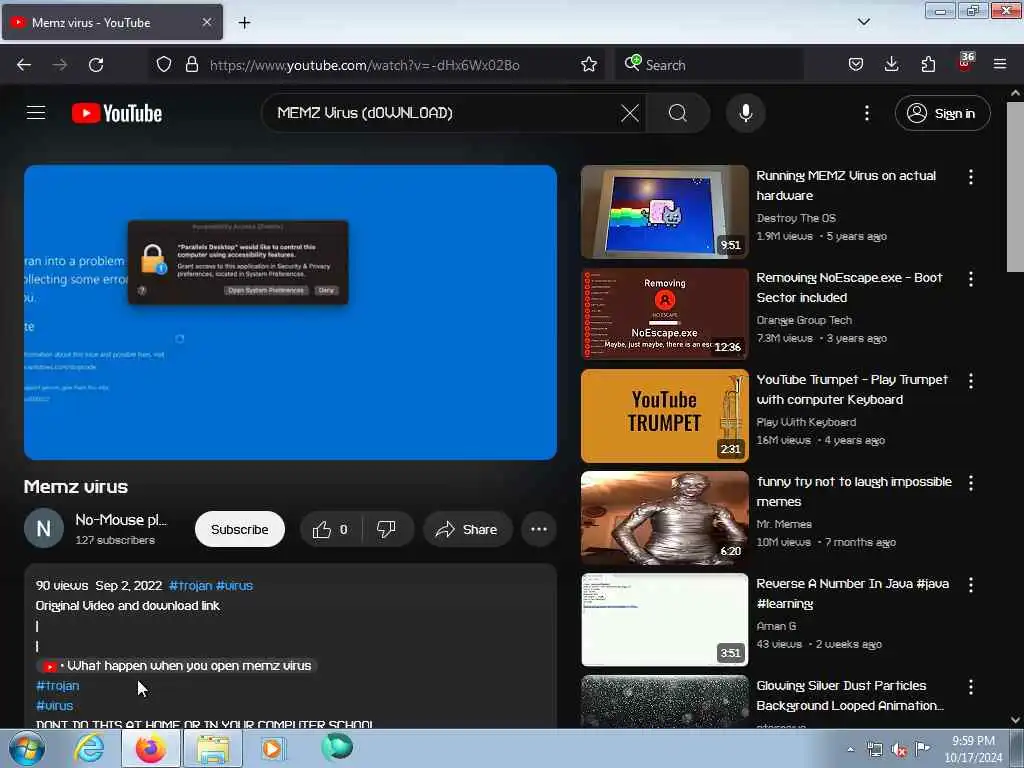Click the padlock site information icon
Viewport: 1024px width, 768px height.
[191, 64]
